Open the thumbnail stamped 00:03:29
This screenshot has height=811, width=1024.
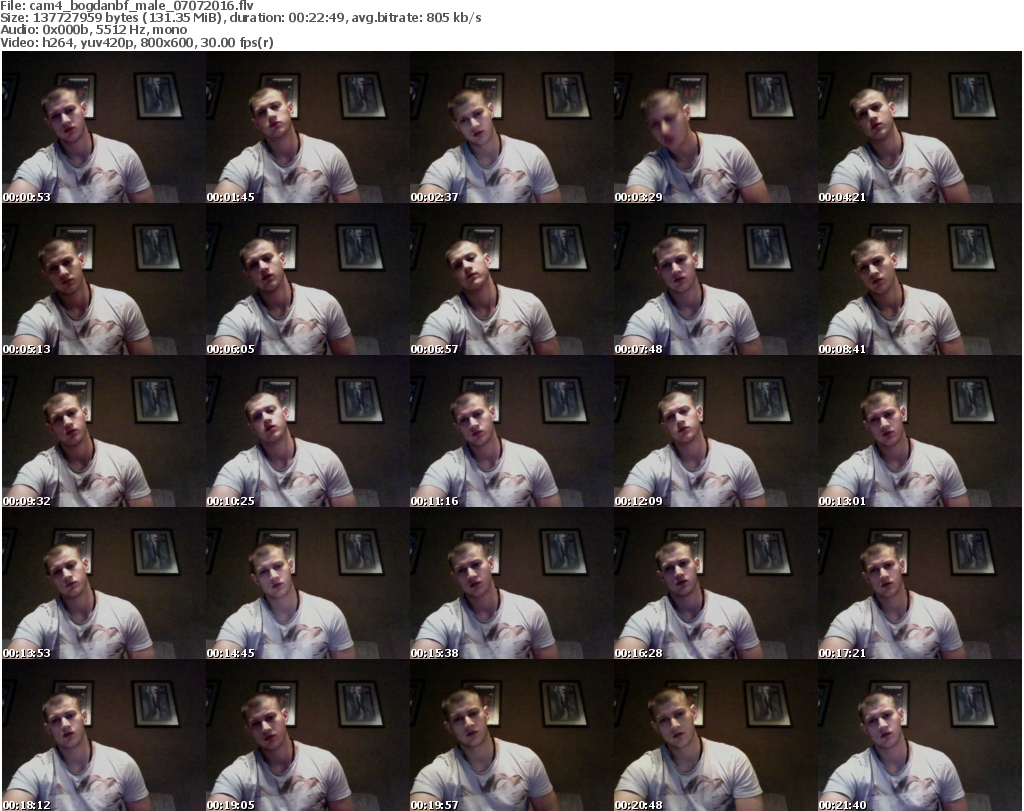click(x=715, y=127)
